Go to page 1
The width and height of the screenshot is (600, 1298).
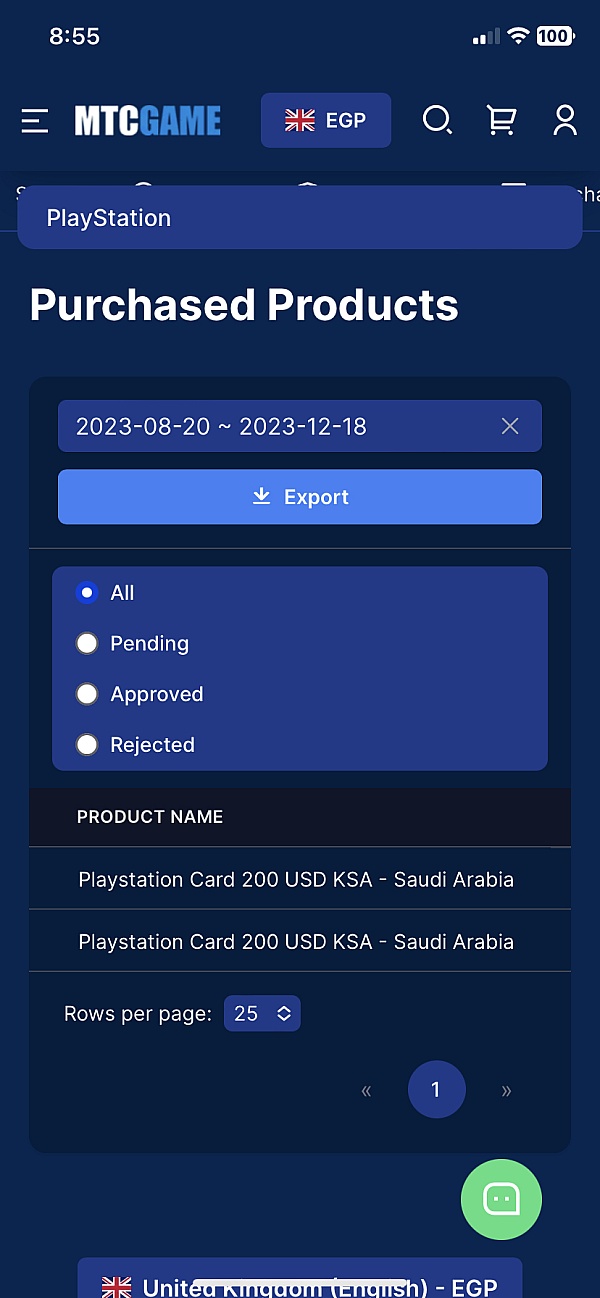tap(436, 1090)
